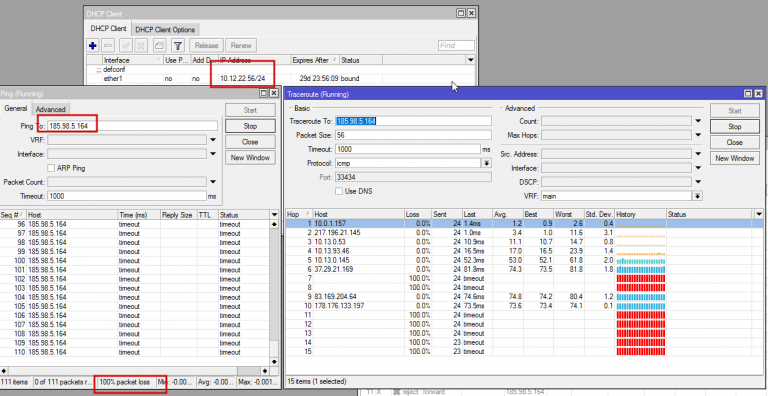The image size is (768, 396).
Task: Sort DHCP table by Interface column
Action: pyautogui.click(x=132, y=60)
